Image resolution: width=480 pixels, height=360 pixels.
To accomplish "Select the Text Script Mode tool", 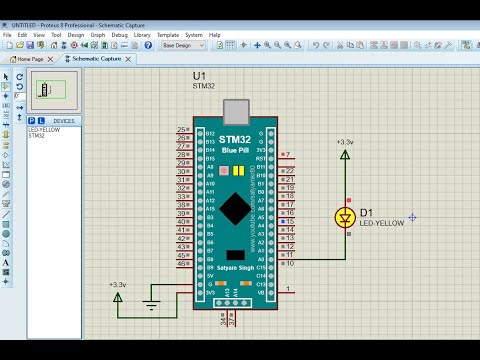I will (6, 115).
